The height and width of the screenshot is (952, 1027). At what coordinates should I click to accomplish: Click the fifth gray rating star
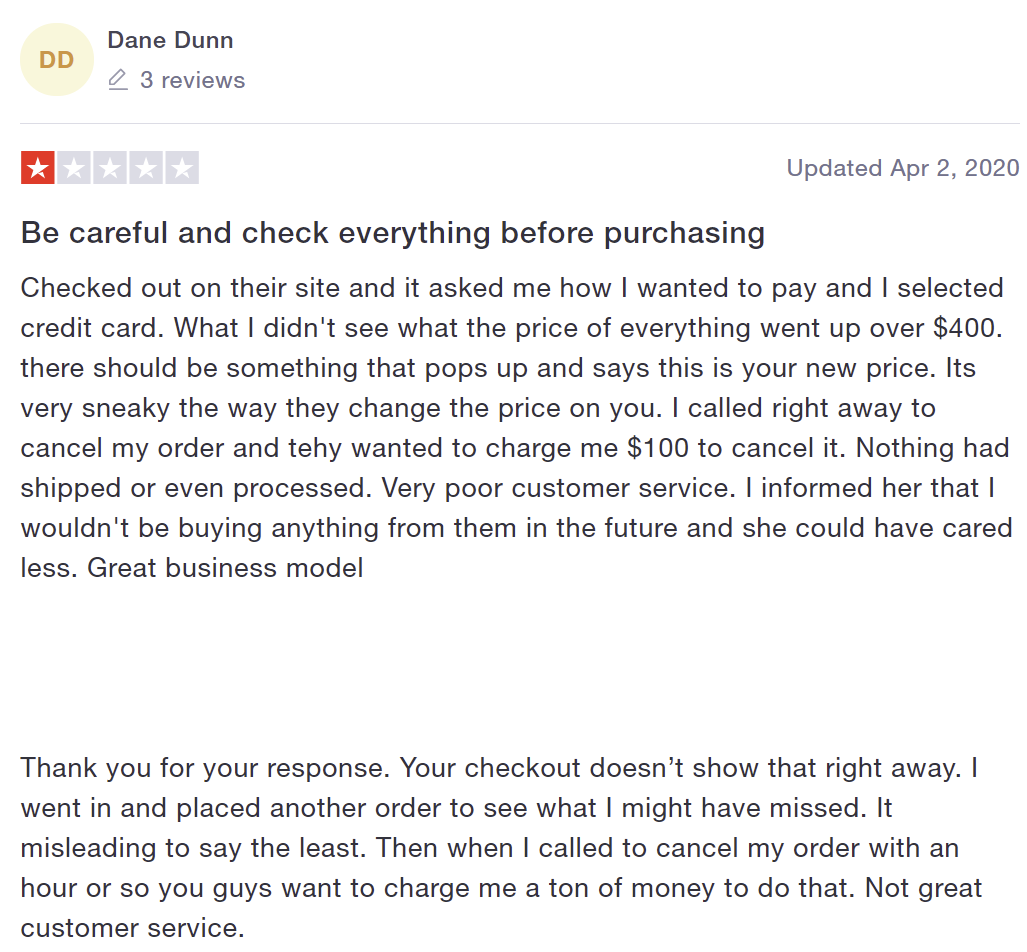coord(182,168)
